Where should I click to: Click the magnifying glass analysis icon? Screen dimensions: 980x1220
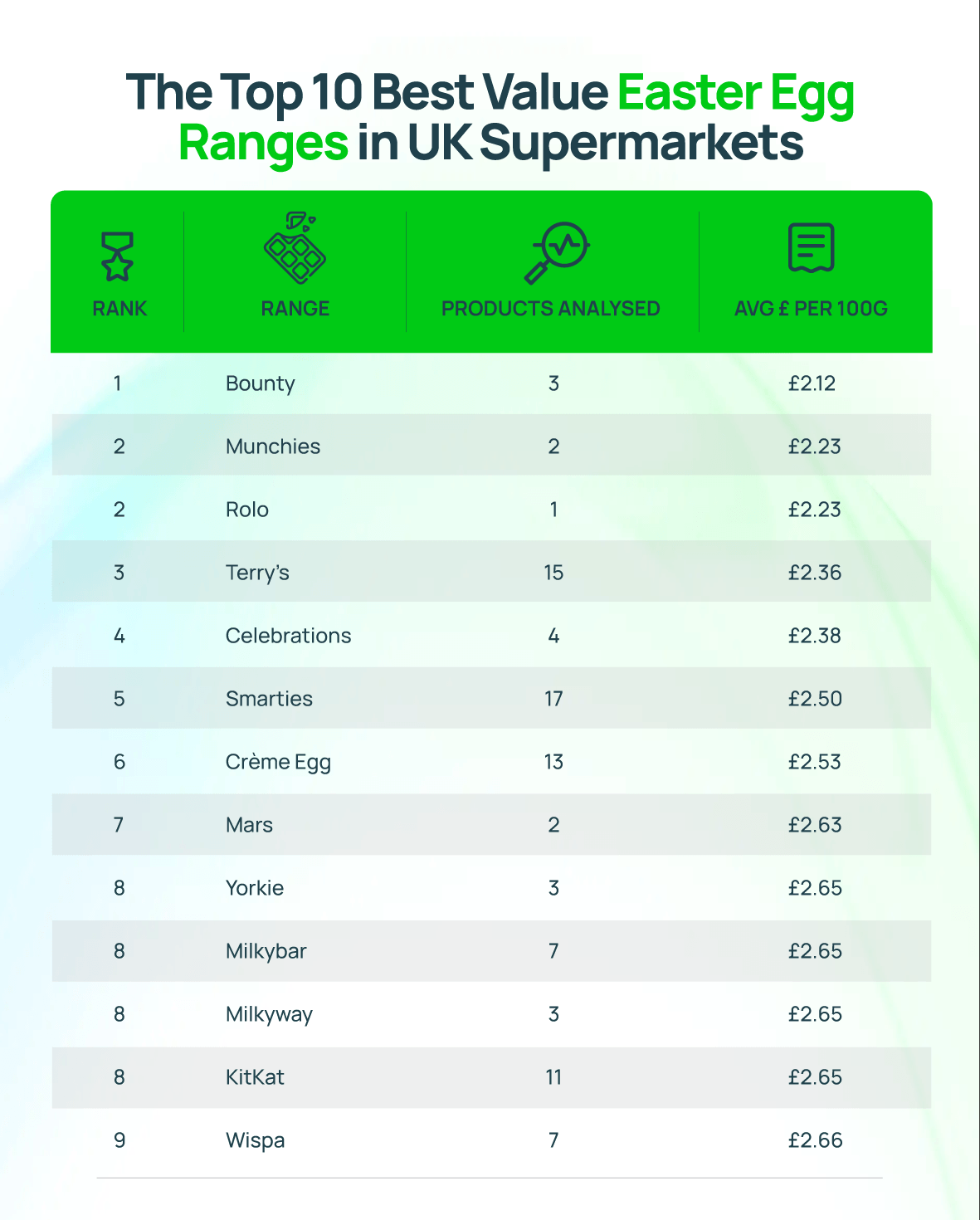tap(556, 251)
